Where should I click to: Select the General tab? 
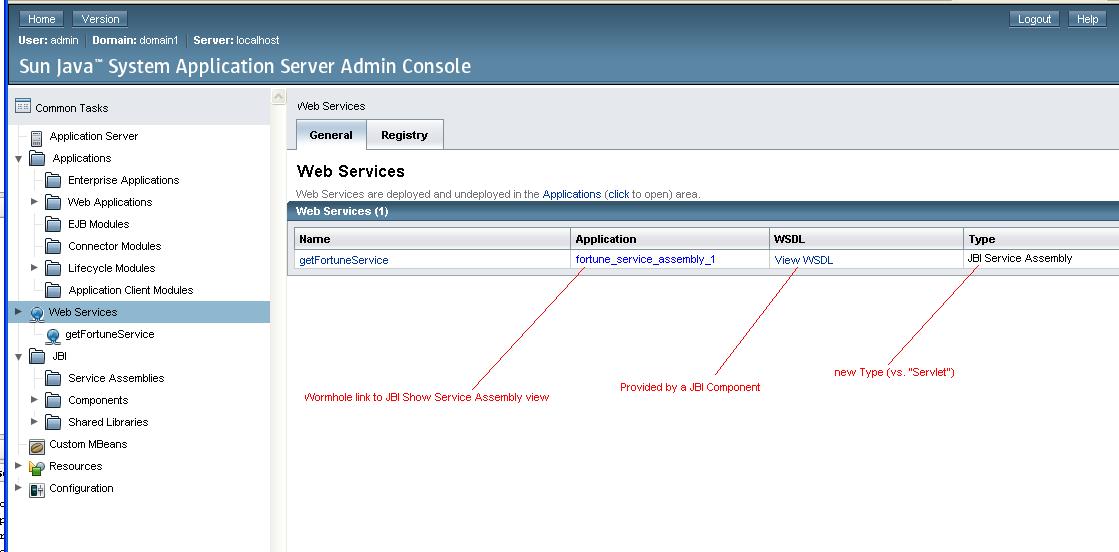[x=331, y=135]
